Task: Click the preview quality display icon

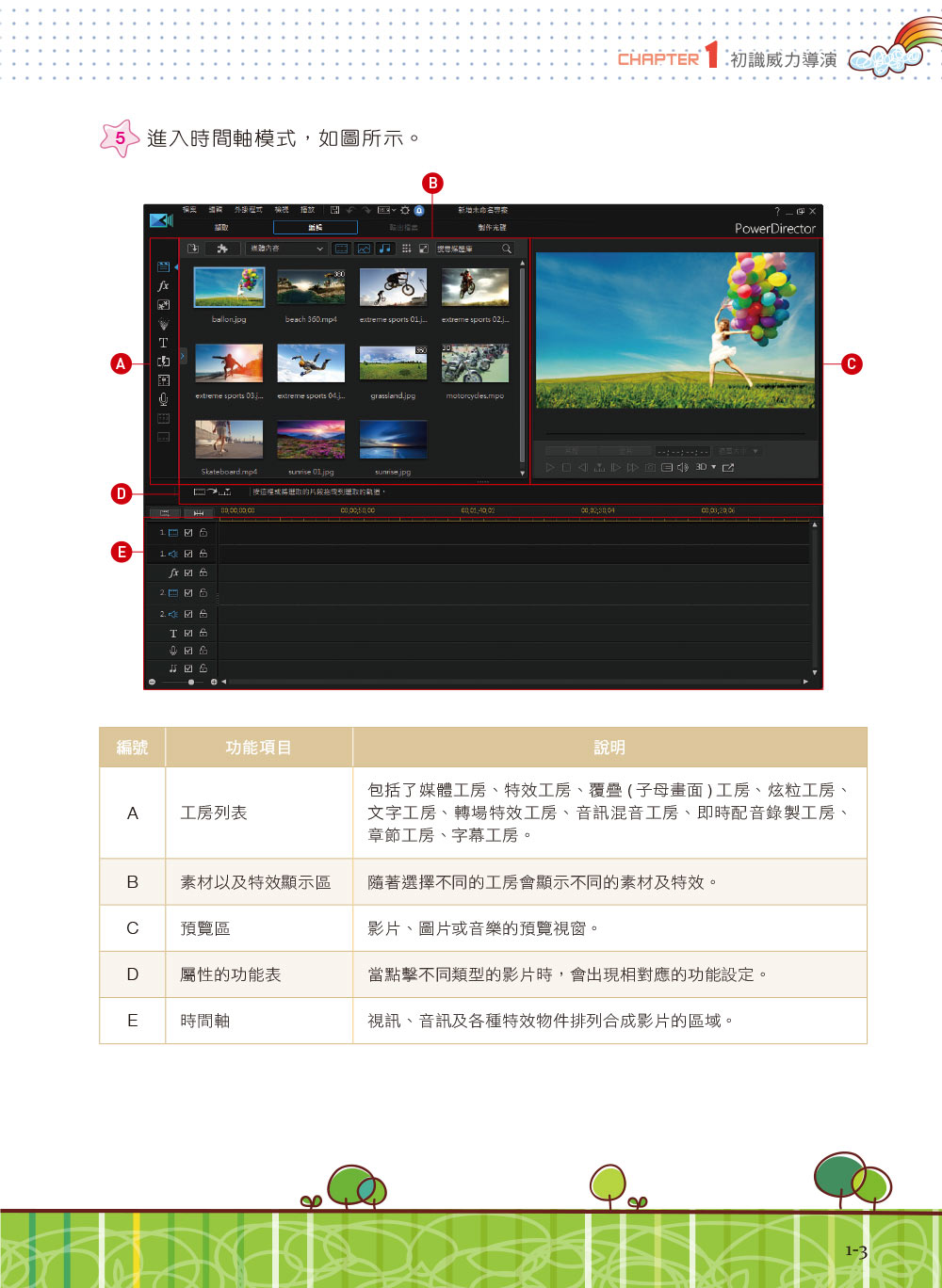Action: (667, 467)
